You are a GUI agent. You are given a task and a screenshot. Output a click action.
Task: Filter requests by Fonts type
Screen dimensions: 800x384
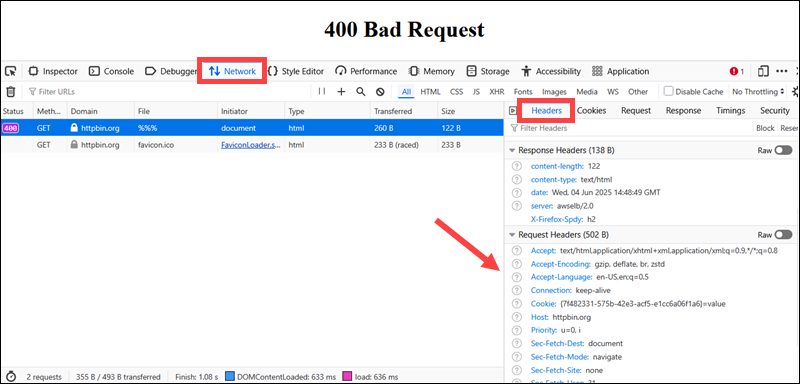(523, 92)
